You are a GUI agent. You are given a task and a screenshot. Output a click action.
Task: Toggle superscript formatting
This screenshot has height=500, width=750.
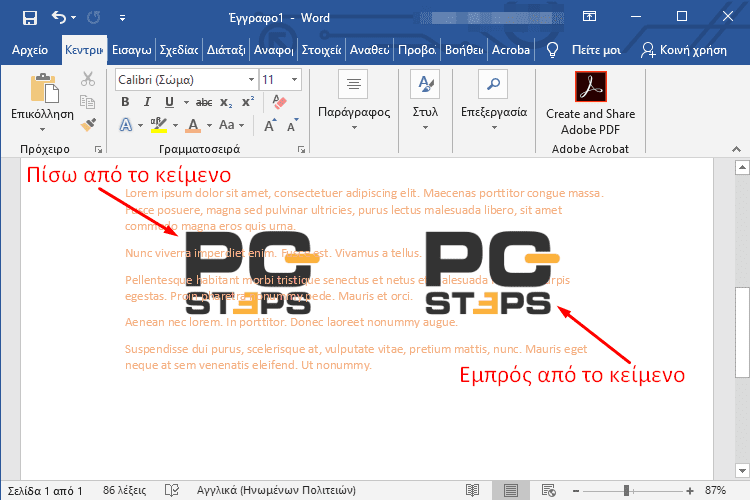[248, 102]
